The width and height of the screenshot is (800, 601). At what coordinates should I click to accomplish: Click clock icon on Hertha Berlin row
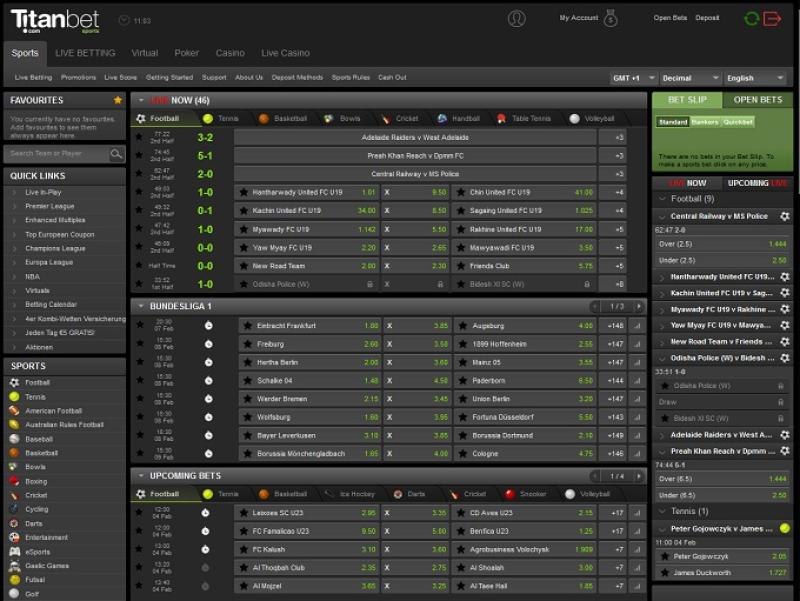(x=209, y=362)
